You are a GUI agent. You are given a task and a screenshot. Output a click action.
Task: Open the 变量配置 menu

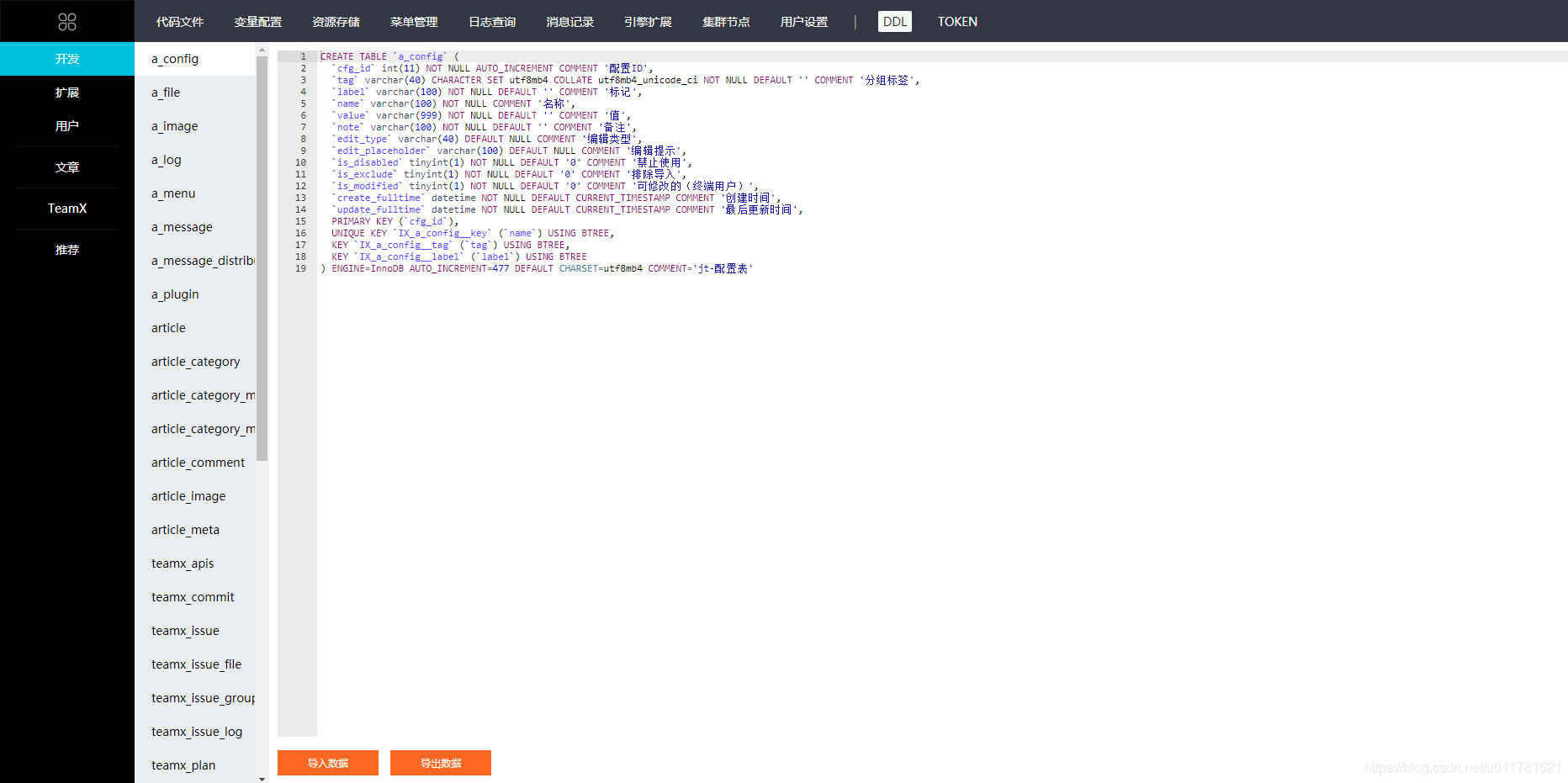(x=258, y=22)
